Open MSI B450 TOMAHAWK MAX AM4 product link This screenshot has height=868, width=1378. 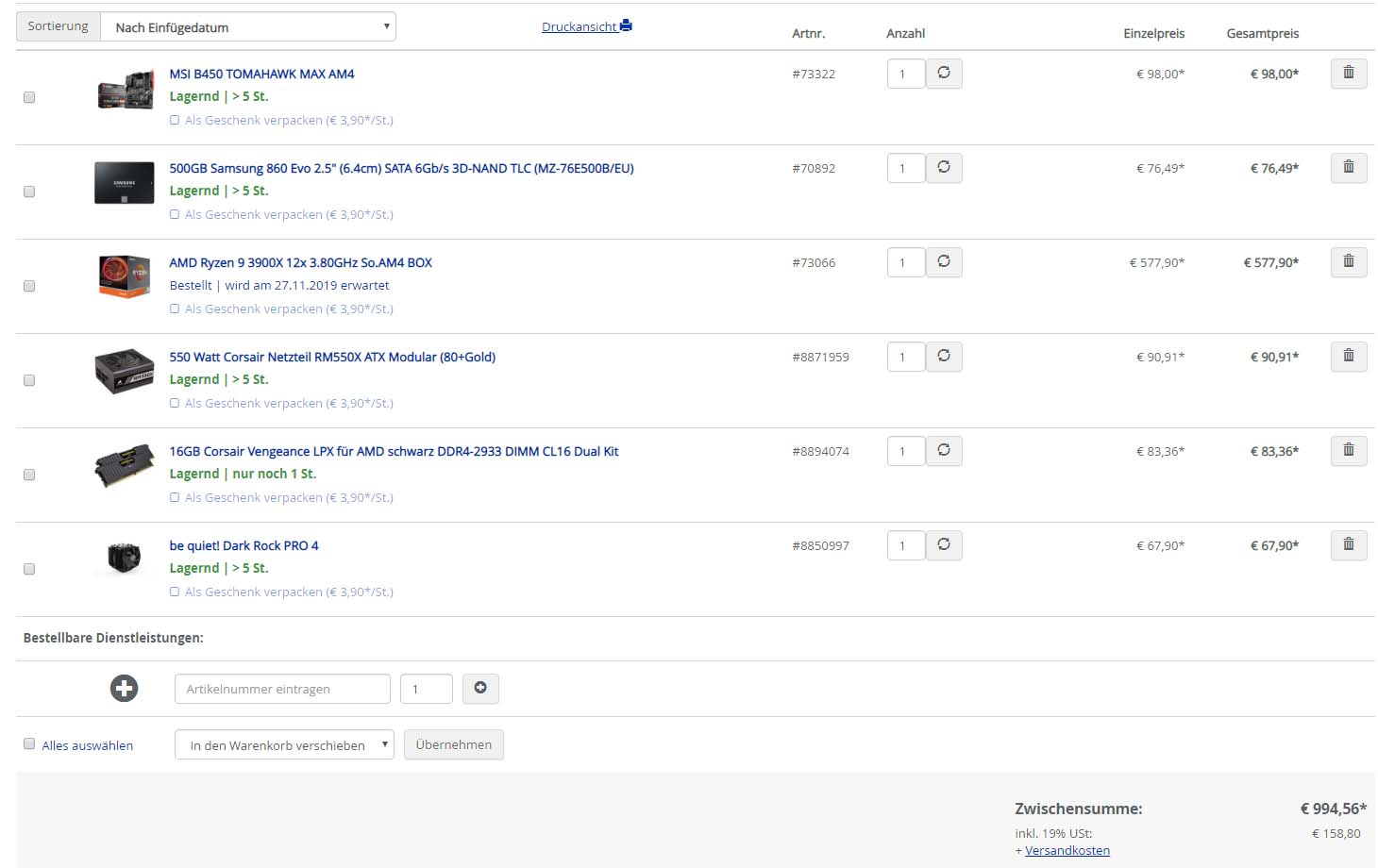click(261, 74)
